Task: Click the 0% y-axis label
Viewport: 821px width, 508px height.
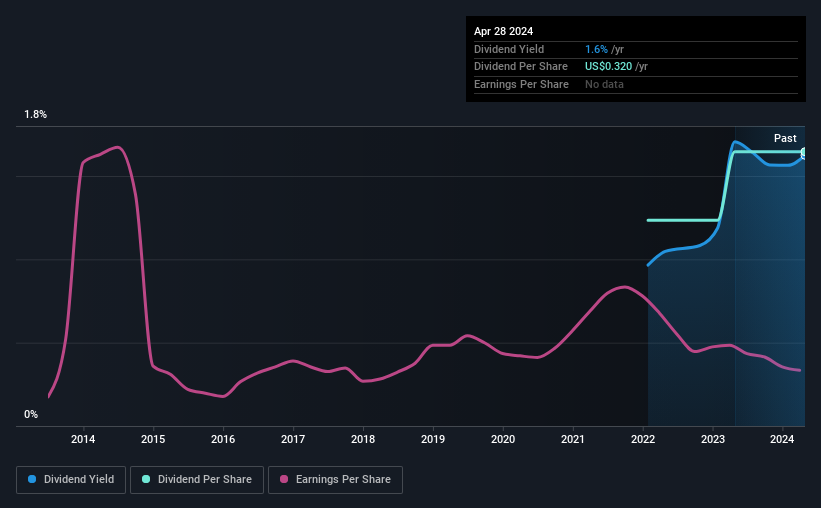Action: tap(31, 414)
